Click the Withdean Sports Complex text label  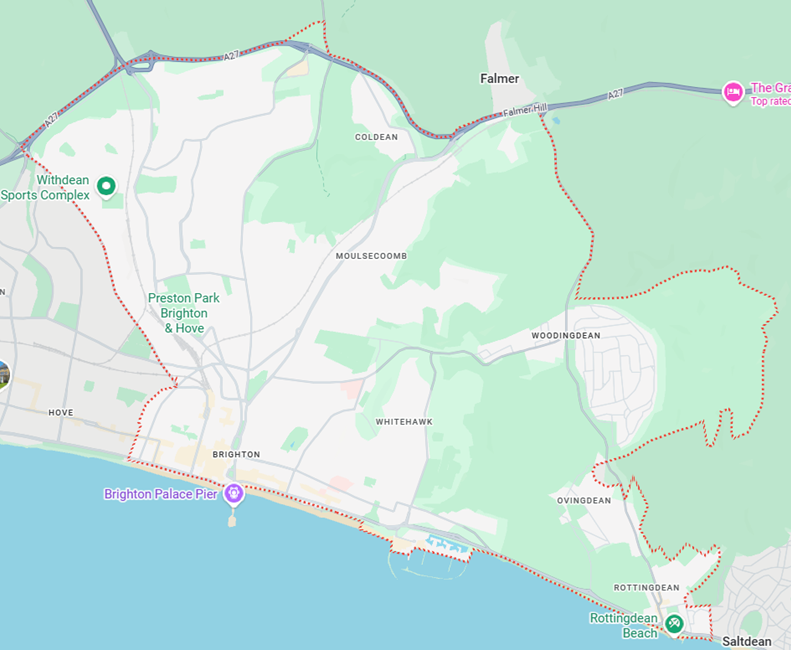[45, 187]
